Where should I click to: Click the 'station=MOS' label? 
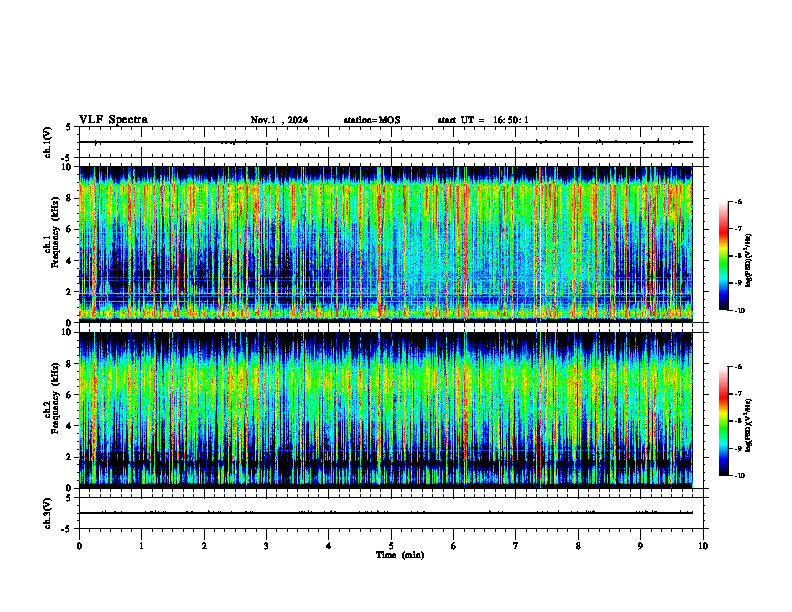point(372,120)
